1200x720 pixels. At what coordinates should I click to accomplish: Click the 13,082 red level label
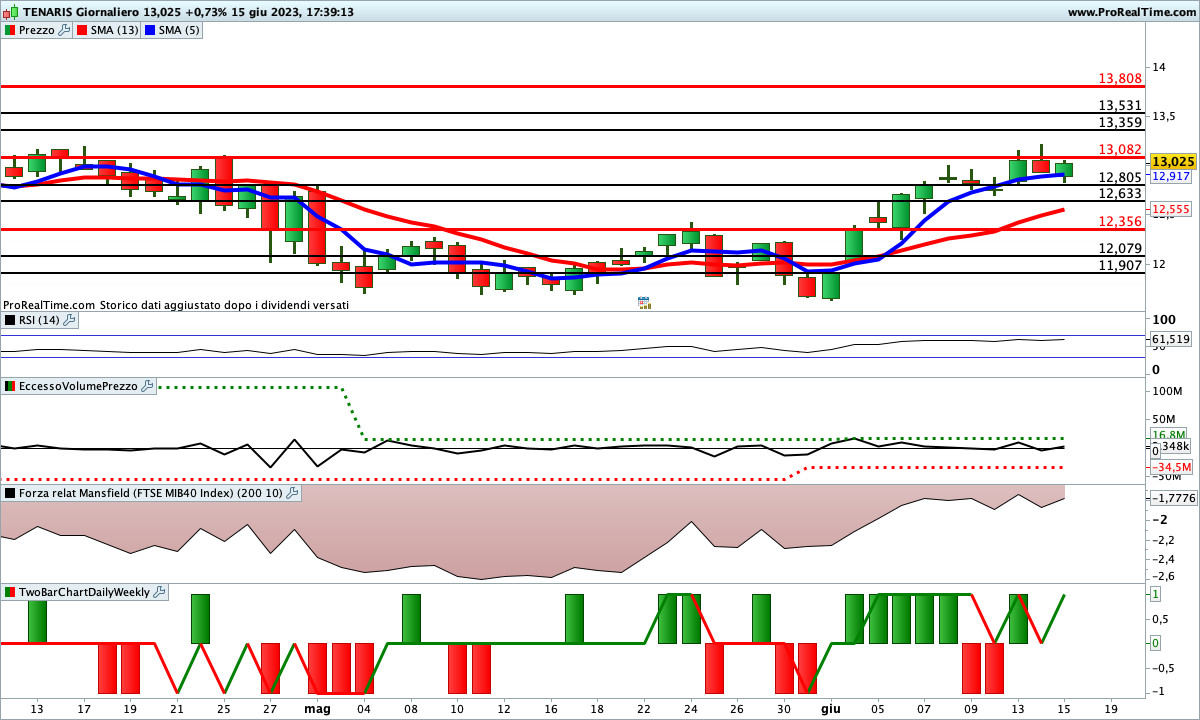[1120, 149]
